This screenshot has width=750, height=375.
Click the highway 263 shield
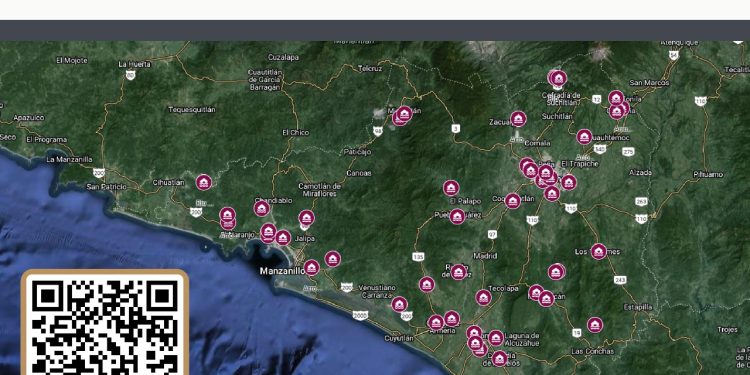[641, 201]
